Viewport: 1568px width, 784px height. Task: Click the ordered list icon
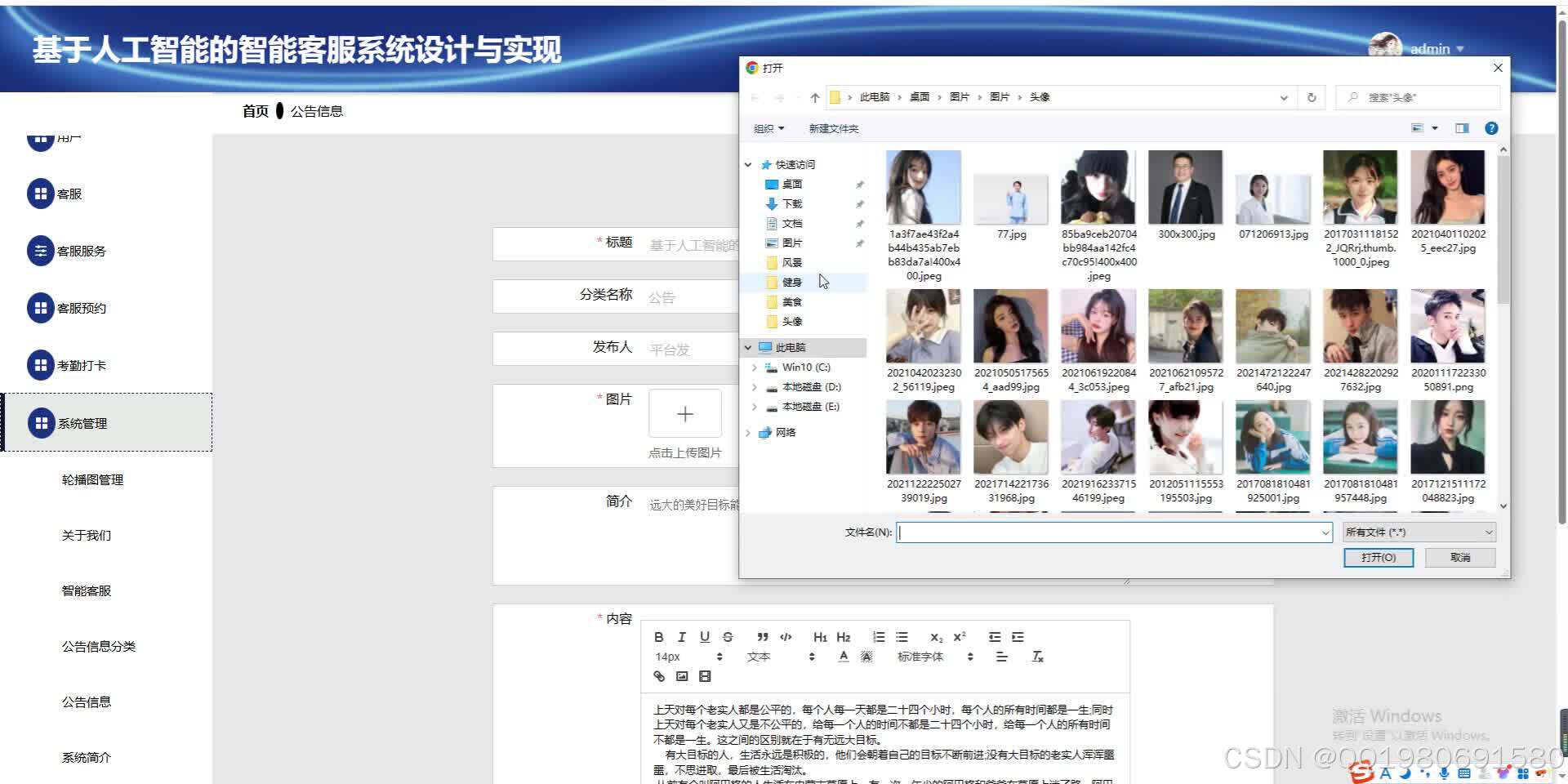[878, 637]
